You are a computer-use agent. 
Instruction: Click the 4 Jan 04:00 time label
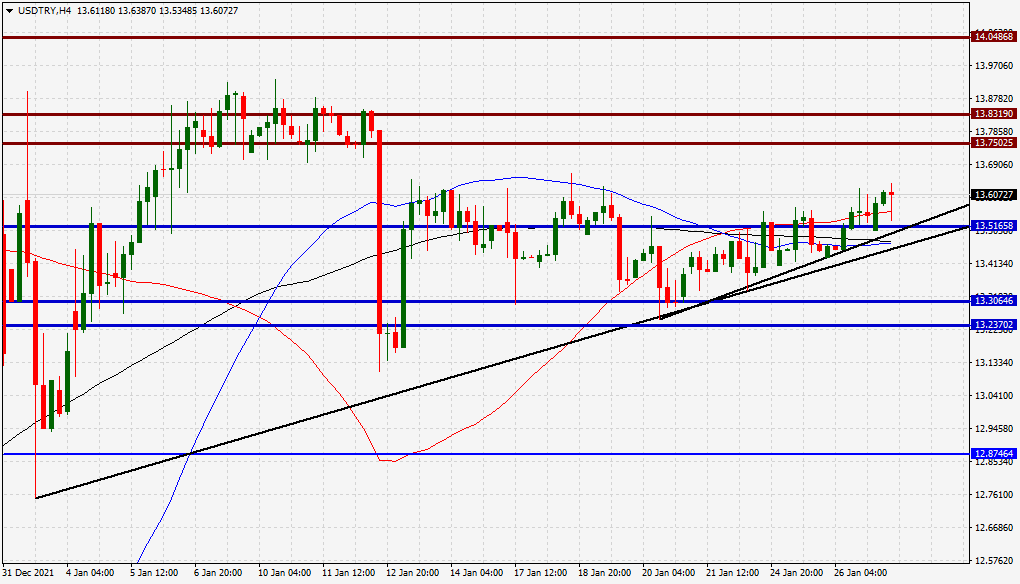tap(90, 573)
